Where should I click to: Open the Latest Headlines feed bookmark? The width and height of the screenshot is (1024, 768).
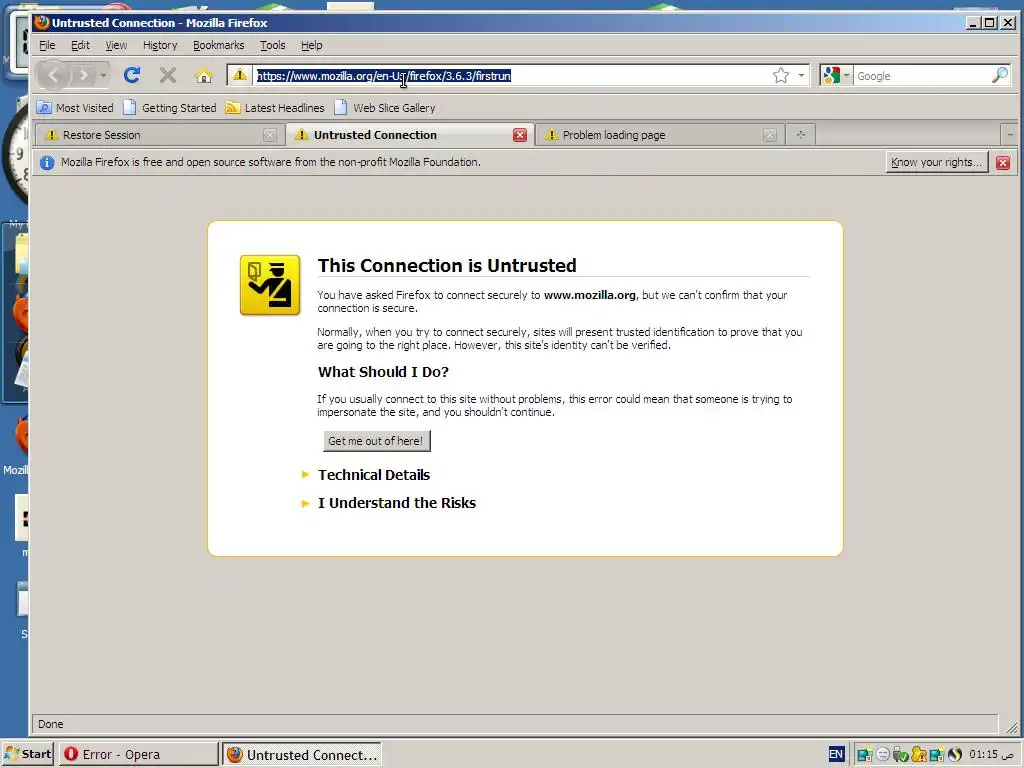[x=275, y=108]
